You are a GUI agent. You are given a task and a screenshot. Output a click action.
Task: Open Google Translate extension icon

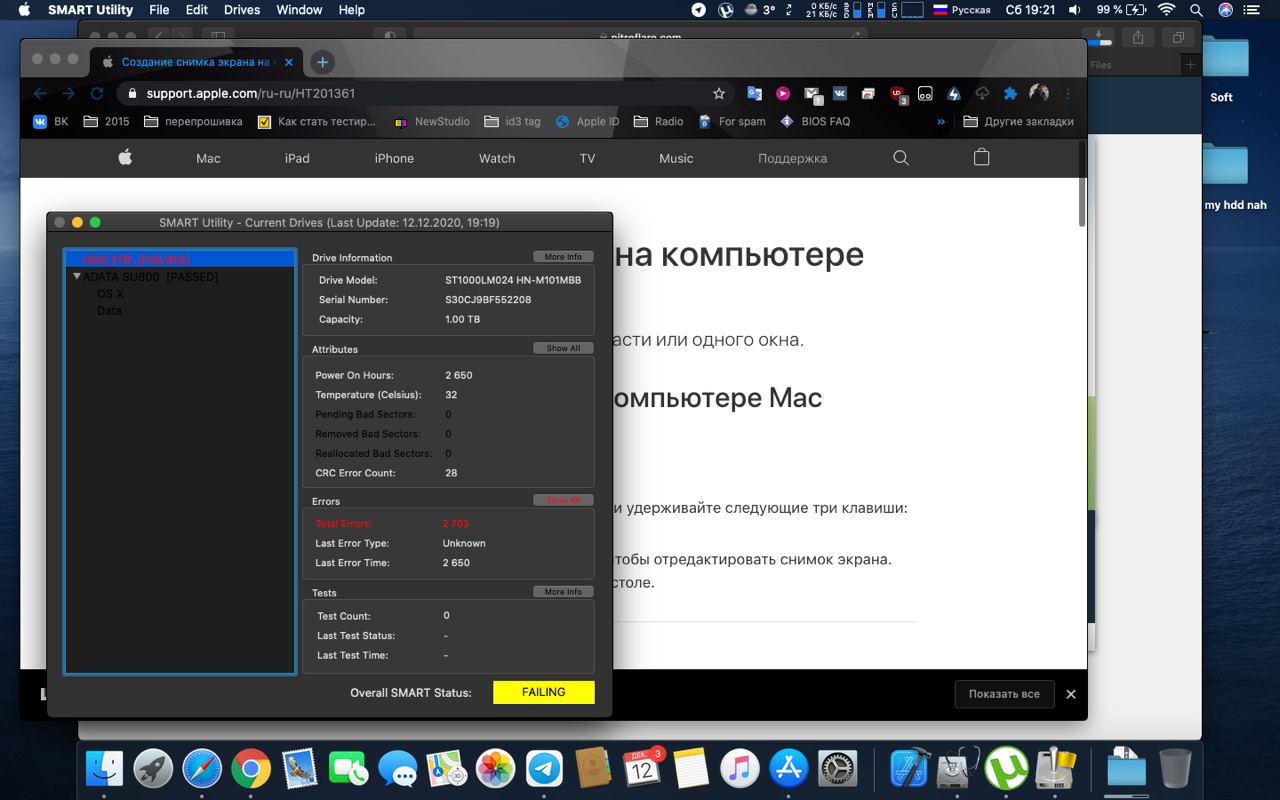(755, 93)
